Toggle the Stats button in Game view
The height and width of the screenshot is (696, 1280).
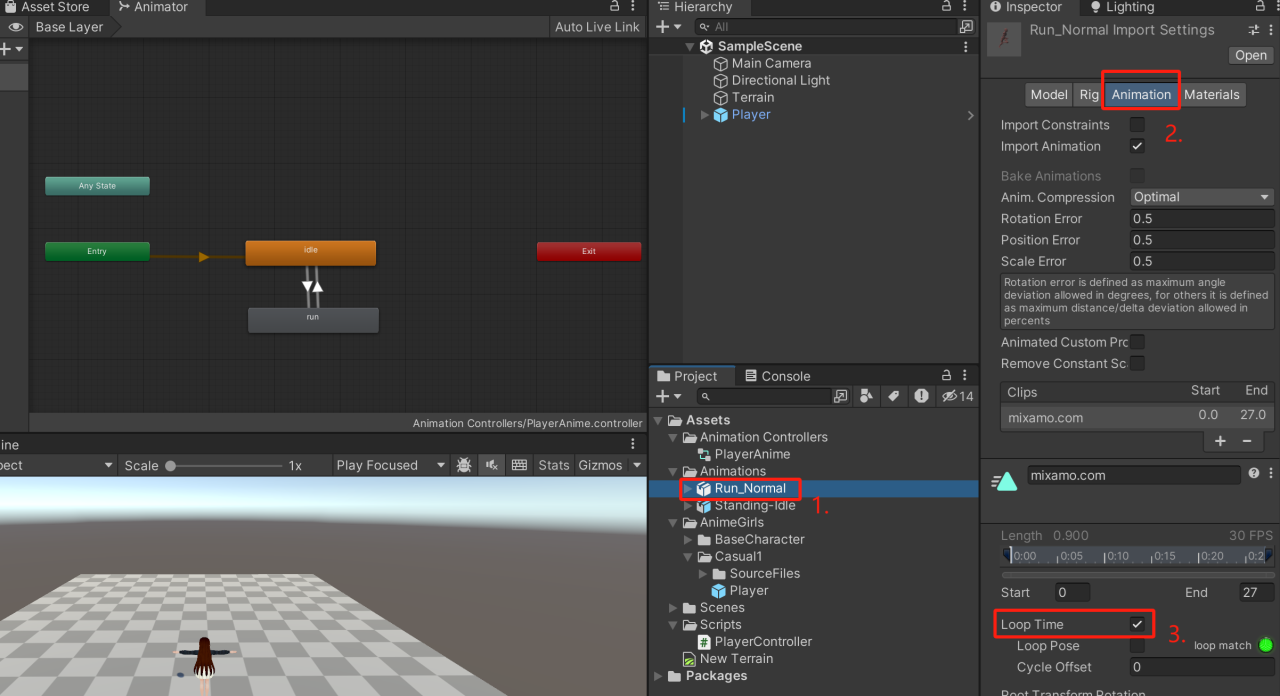[554, 465]
